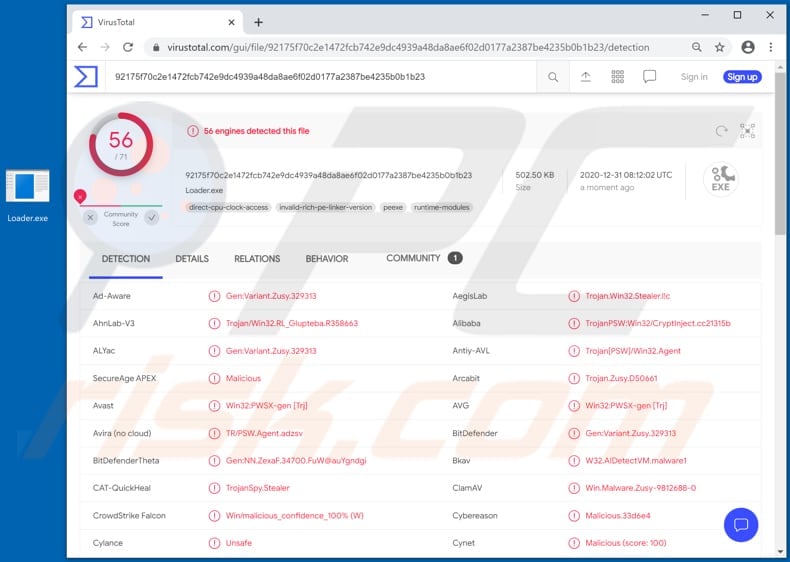Bookmark this page with star icon
Screen dimensions: 790x562
point(719,47)
